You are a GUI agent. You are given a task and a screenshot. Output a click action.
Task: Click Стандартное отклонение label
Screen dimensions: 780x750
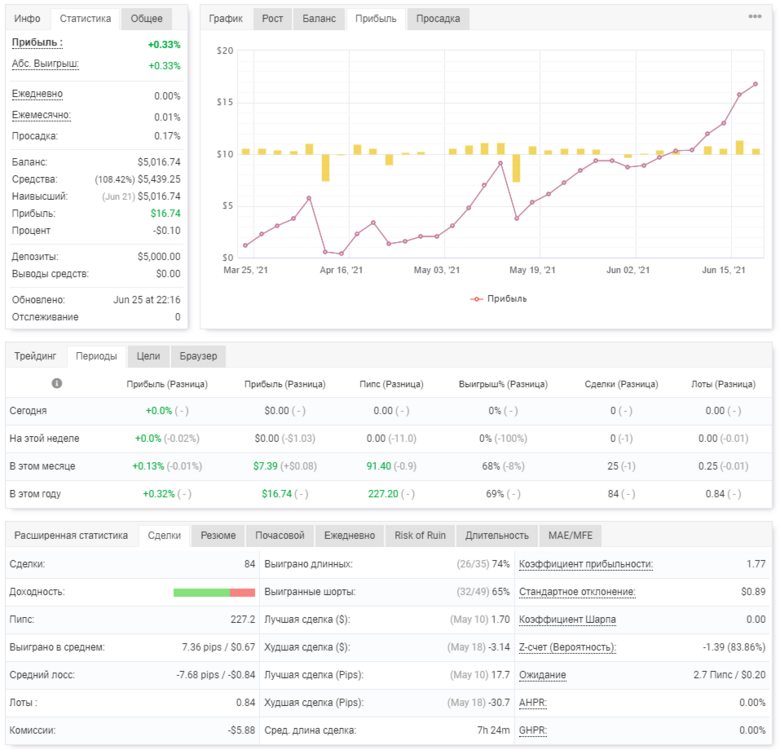coord(577,592)
